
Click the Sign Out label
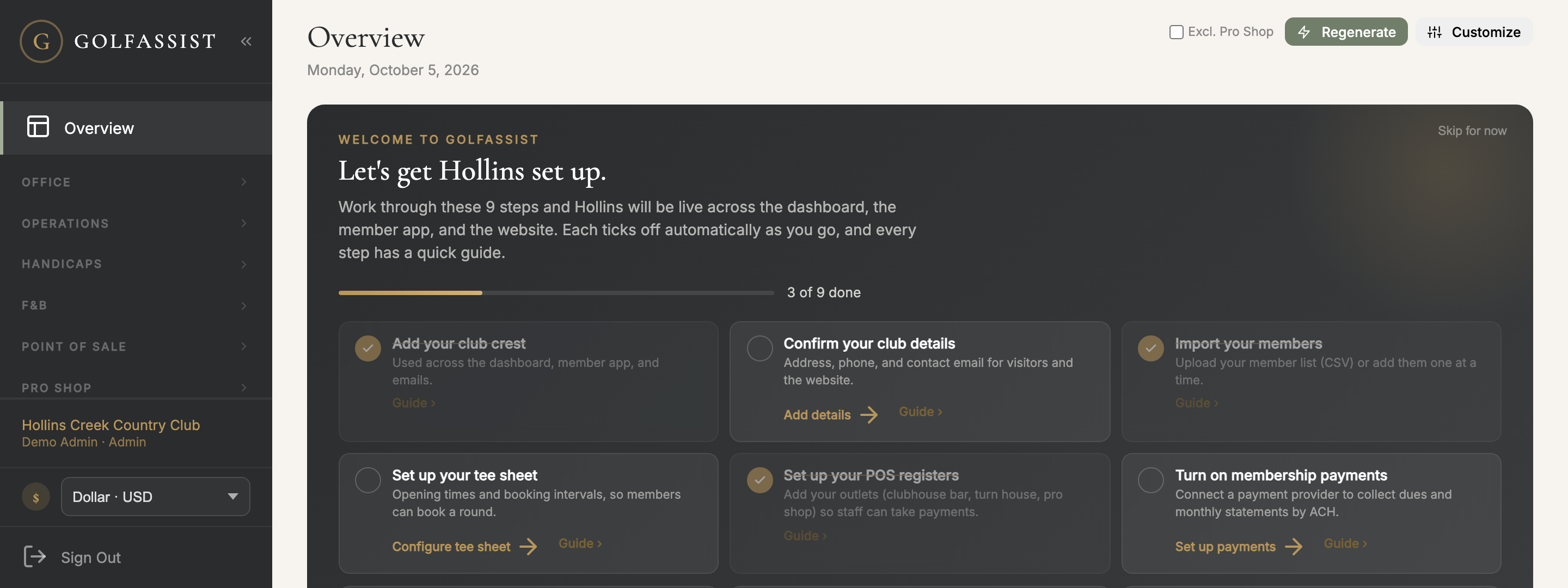coord(91,557)
